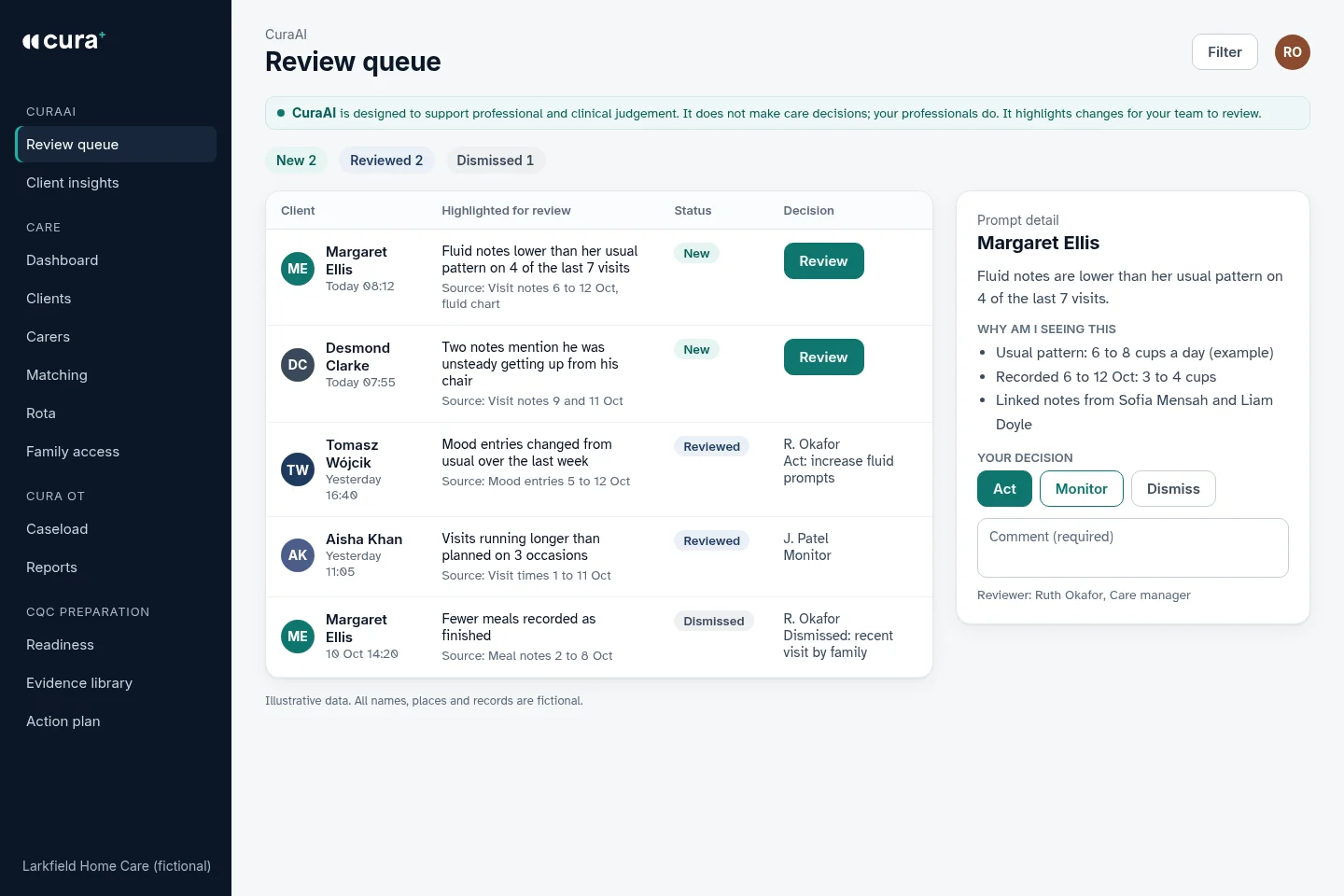The width and height of the screenshot is (1344, 896).
Task: Focus the Comment (required) field
Action: tap(1132, 548)
